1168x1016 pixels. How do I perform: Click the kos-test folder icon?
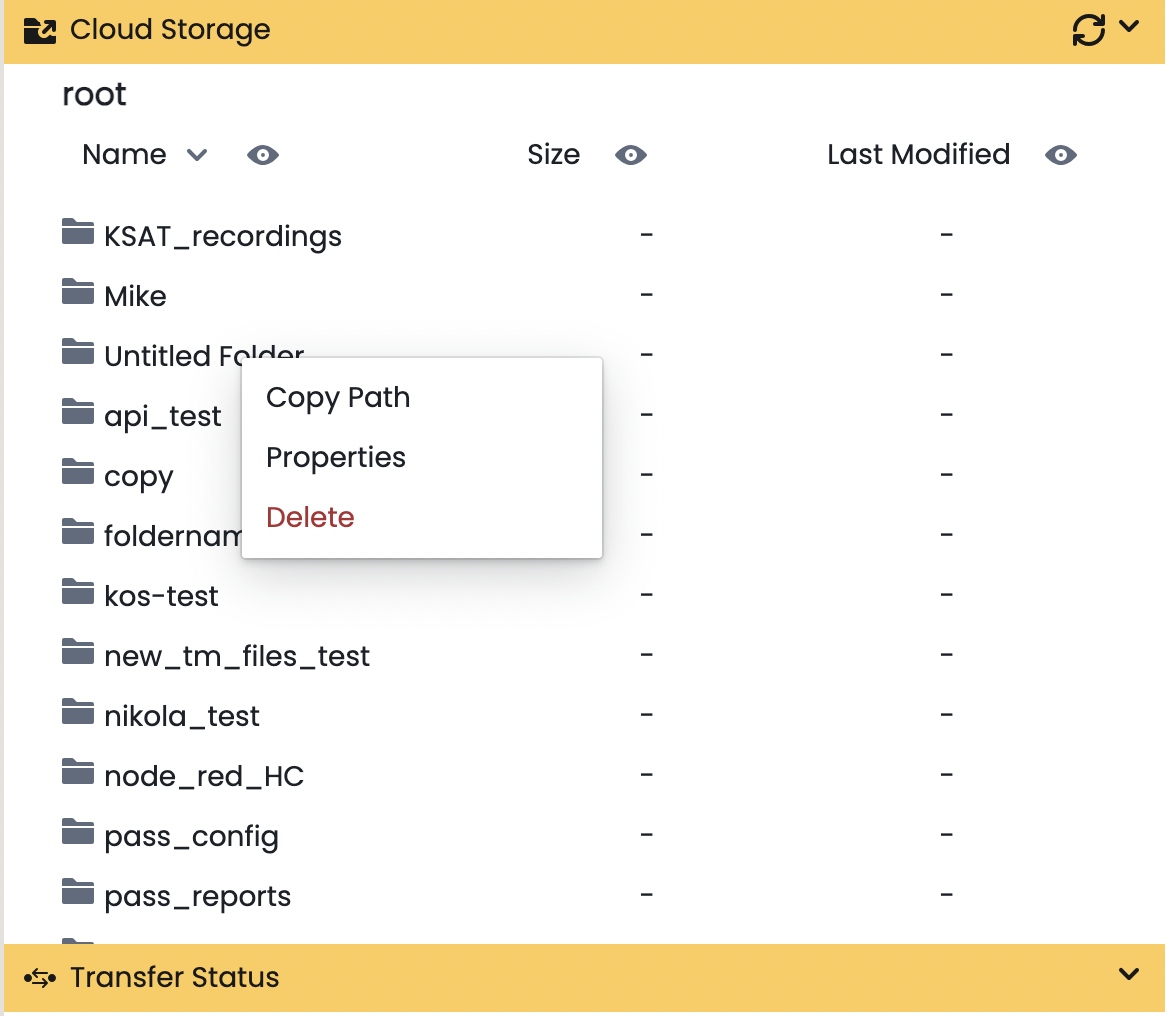pyautogui.click(x=78, y=593)
